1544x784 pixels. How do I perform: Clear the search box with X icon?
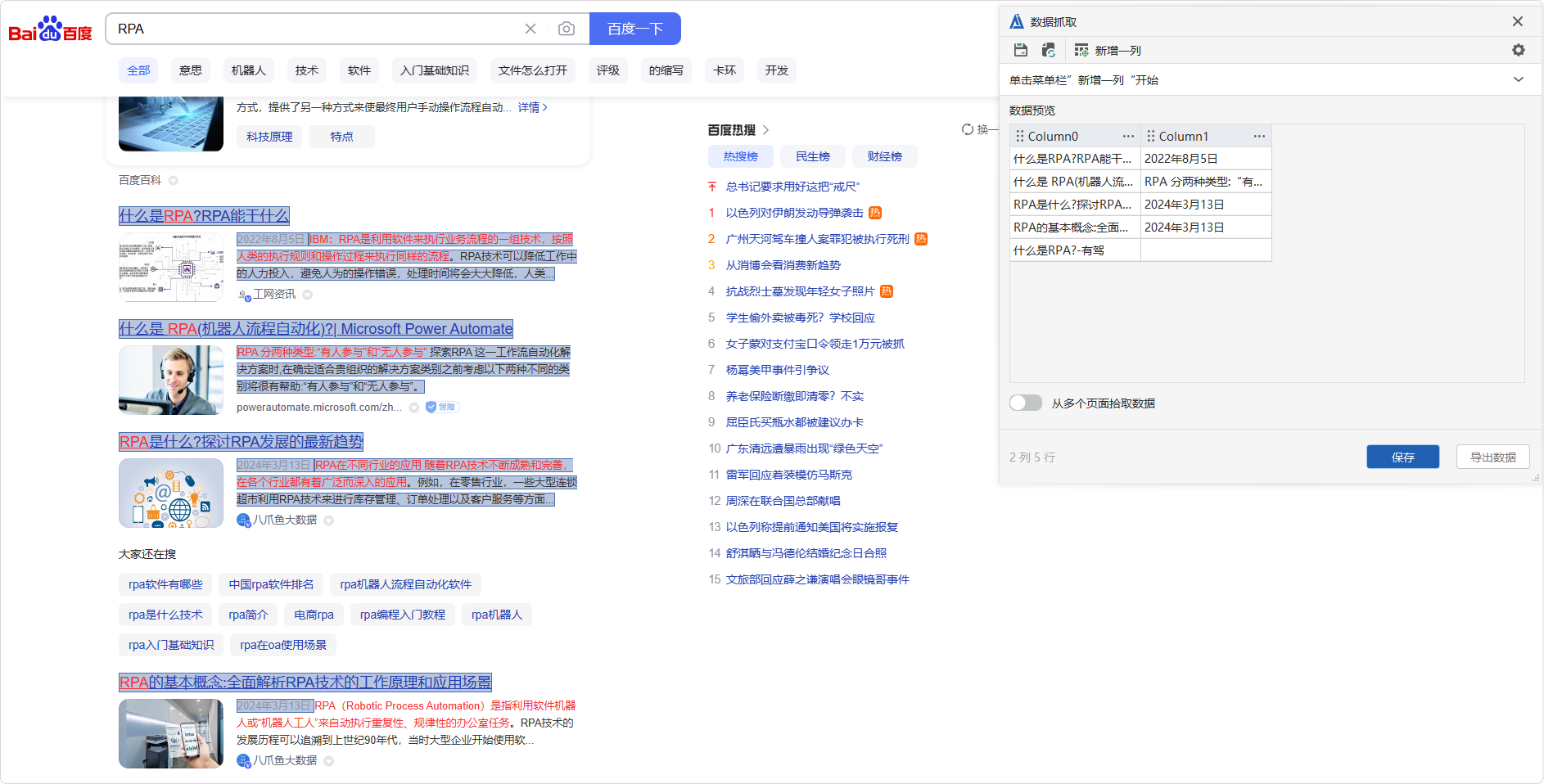[x=530, y=29]
